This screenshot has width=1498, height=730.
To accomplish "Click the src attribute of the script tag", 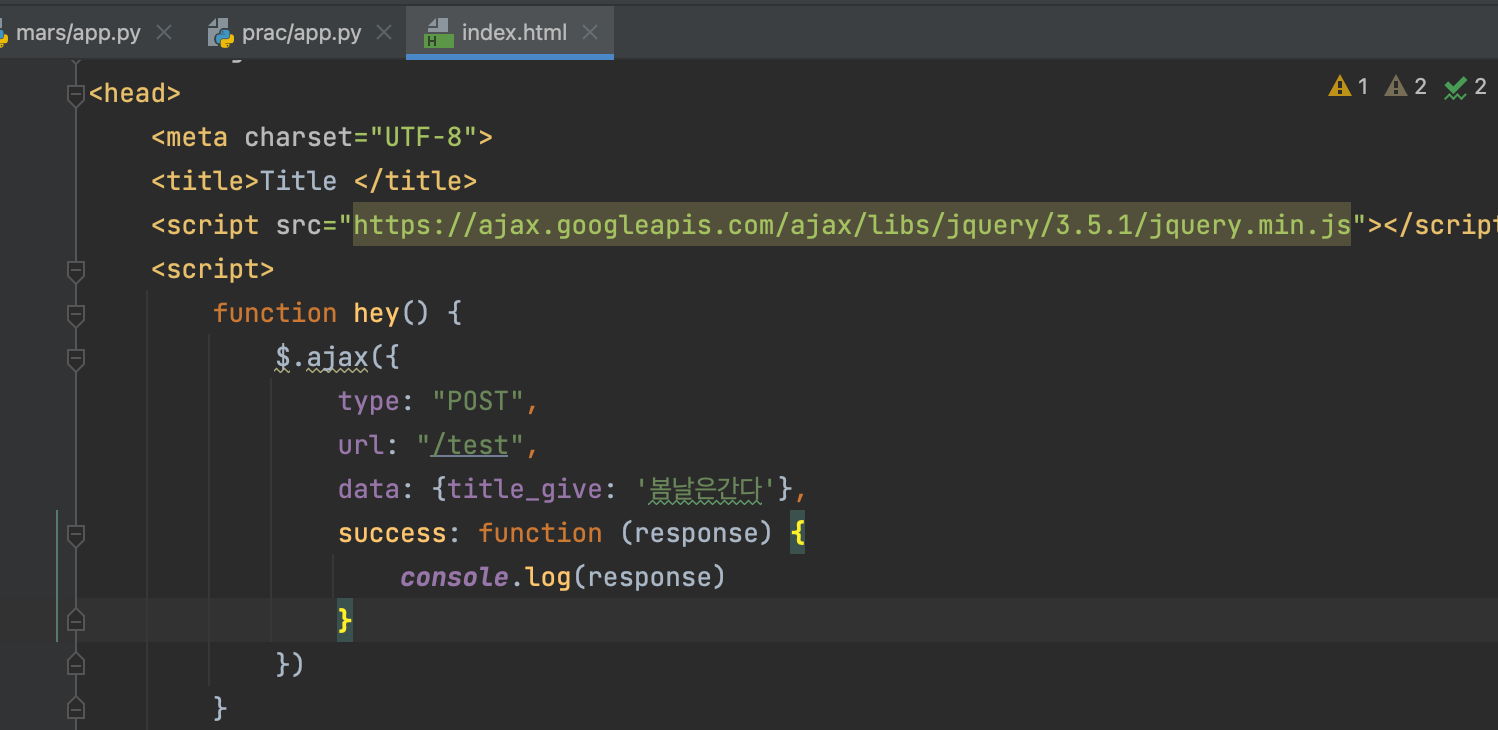I will click(299, 225).
